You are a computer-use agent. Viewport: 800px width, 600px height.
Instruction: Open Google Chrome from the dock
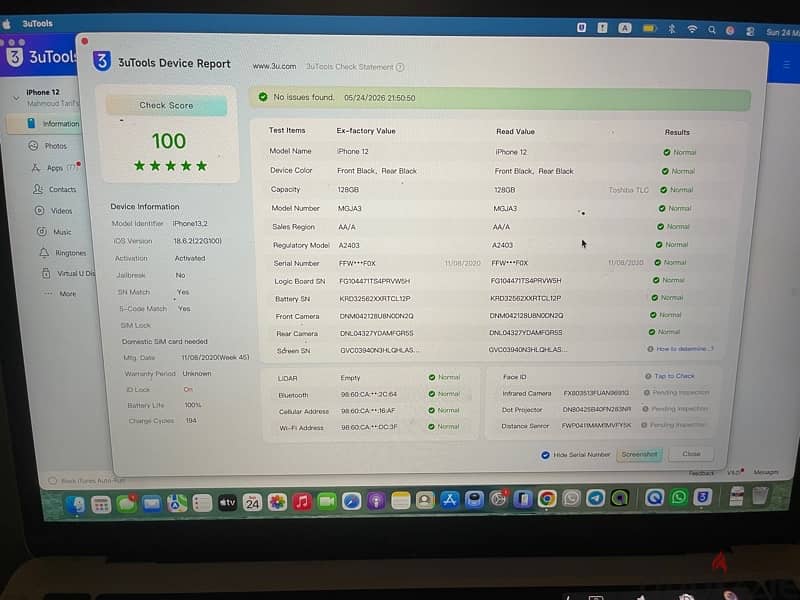coord(547,499)
